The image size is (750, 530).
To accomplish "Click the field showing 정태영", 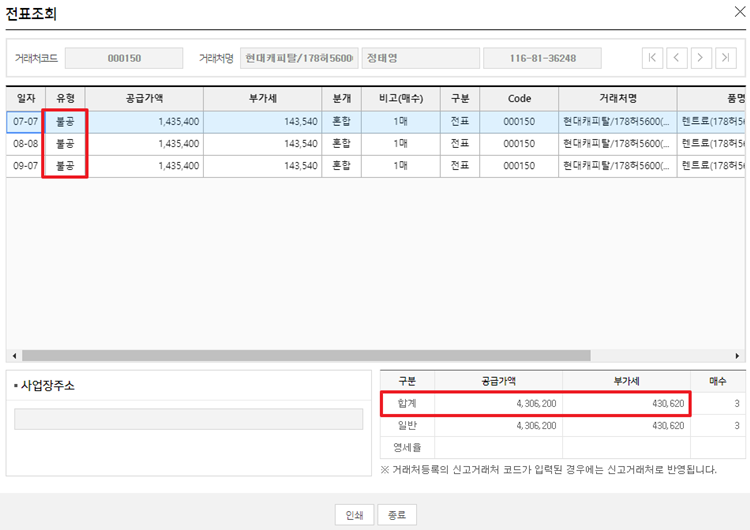I will (420, 58).
